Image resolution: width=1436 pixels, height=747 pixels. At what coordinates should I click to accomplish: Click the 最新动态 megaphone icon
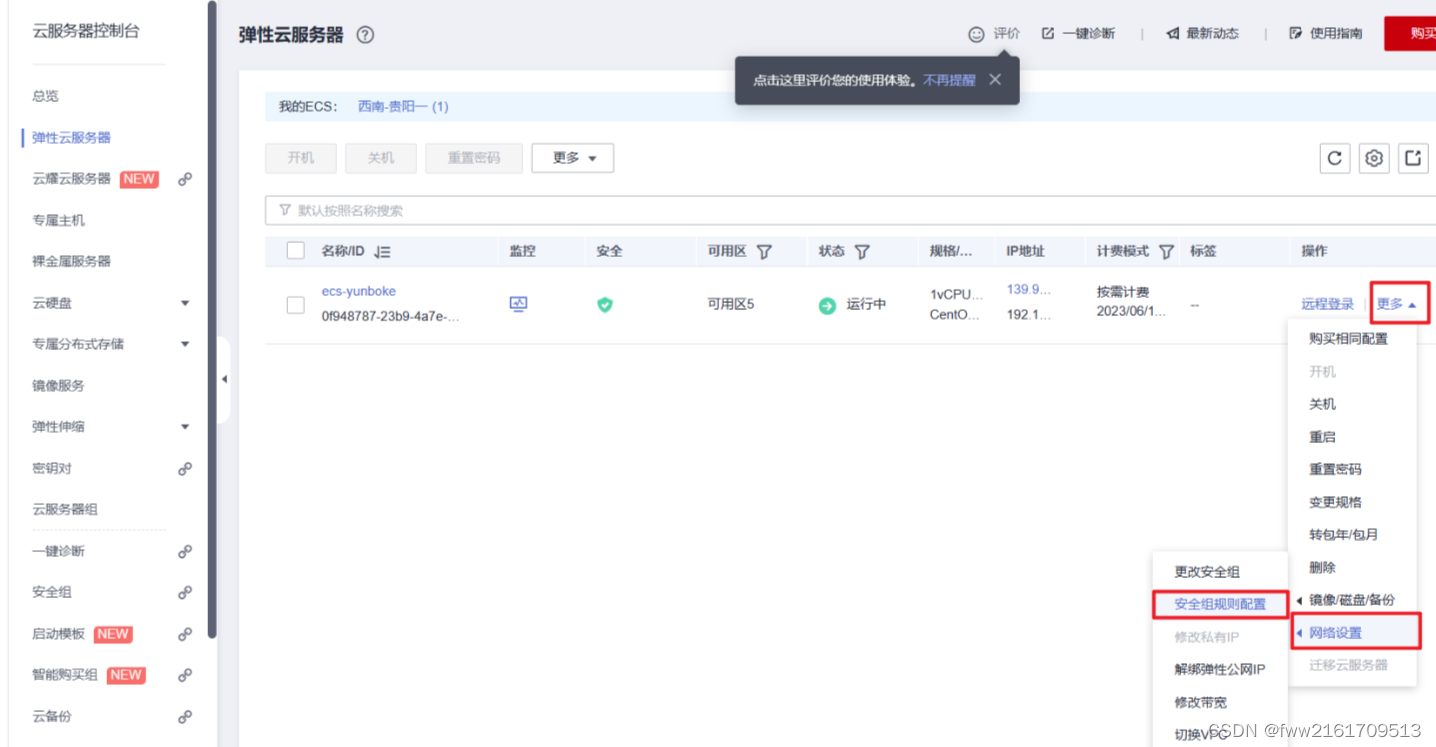[x=1173, y=34]
